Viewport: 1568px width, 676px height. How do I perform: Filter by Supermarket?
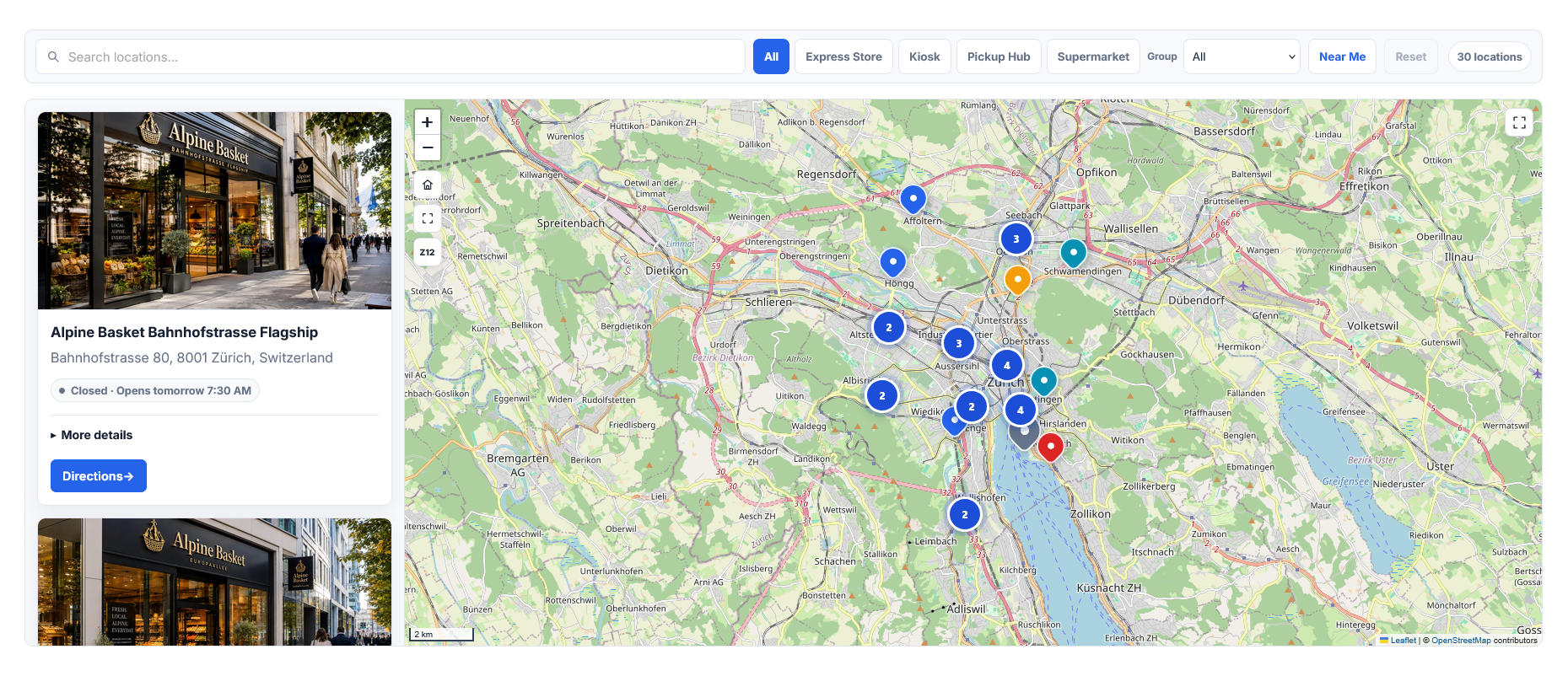click(1093, 56)
